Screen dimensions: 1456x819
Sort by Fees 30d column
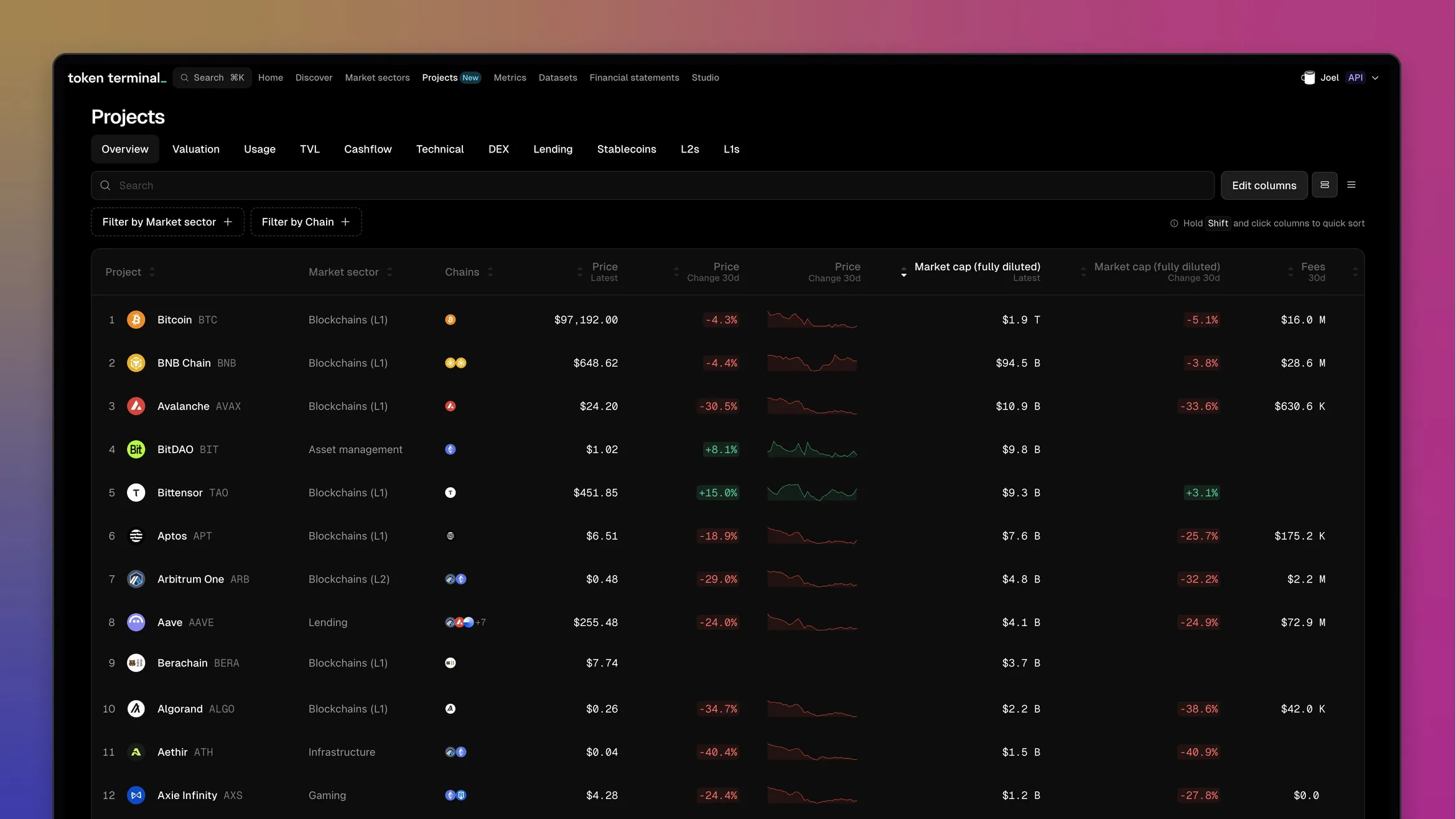click(1307, 272)
